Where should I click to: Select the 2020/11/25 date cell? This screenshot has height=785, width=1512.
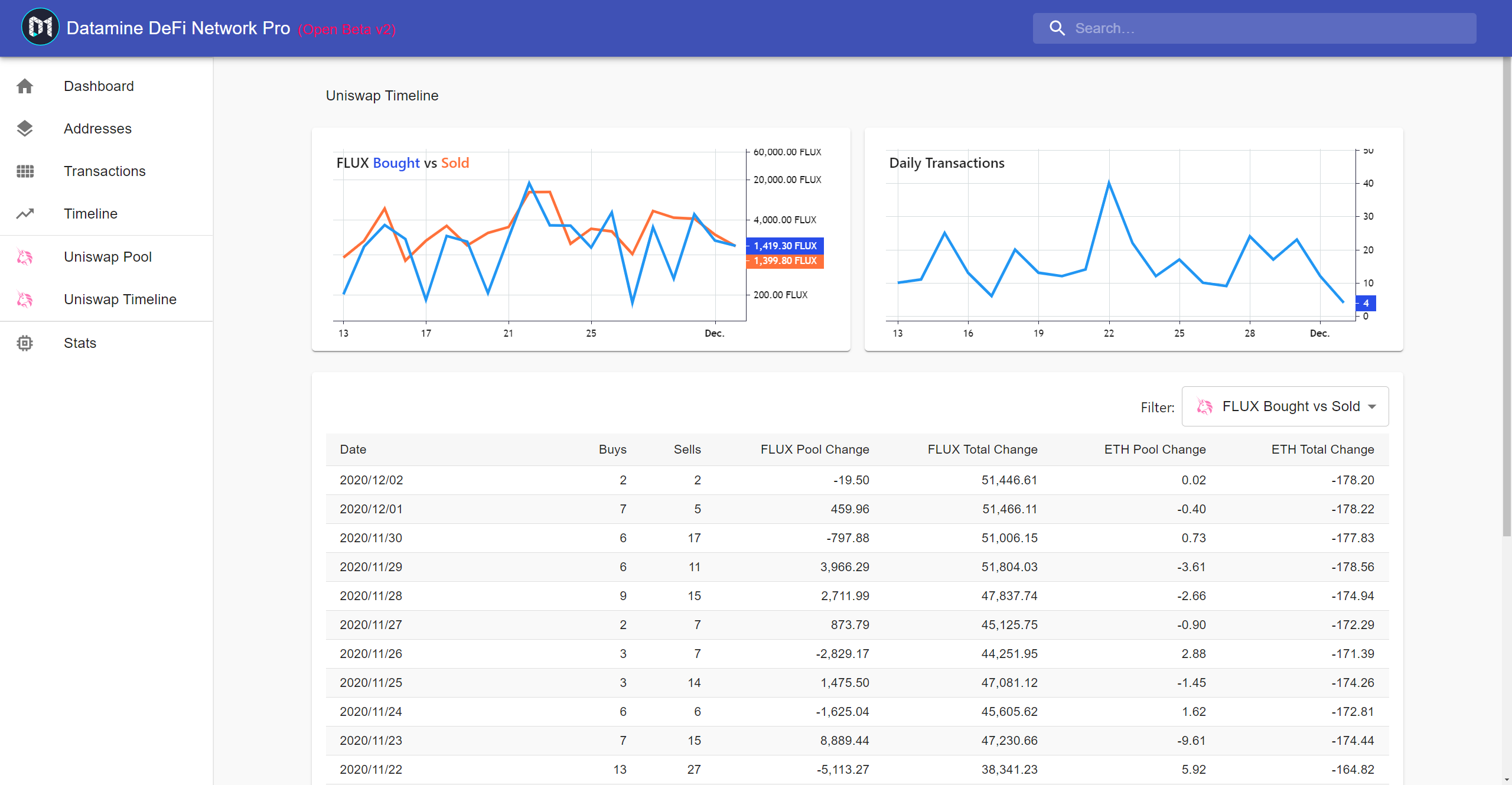(371, 683)
